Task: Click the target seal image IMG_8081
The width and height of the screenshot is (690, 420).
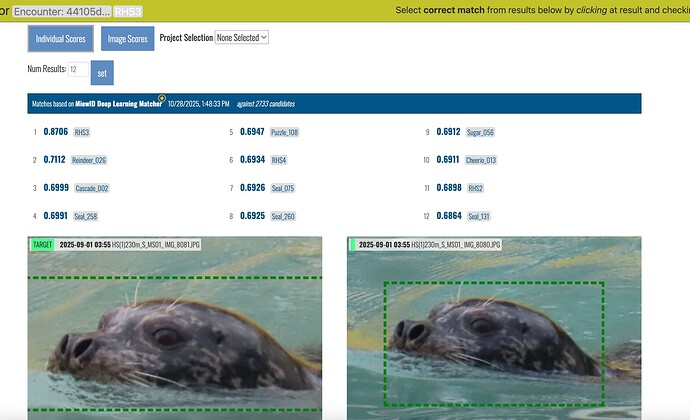Action: coord(175,340)
